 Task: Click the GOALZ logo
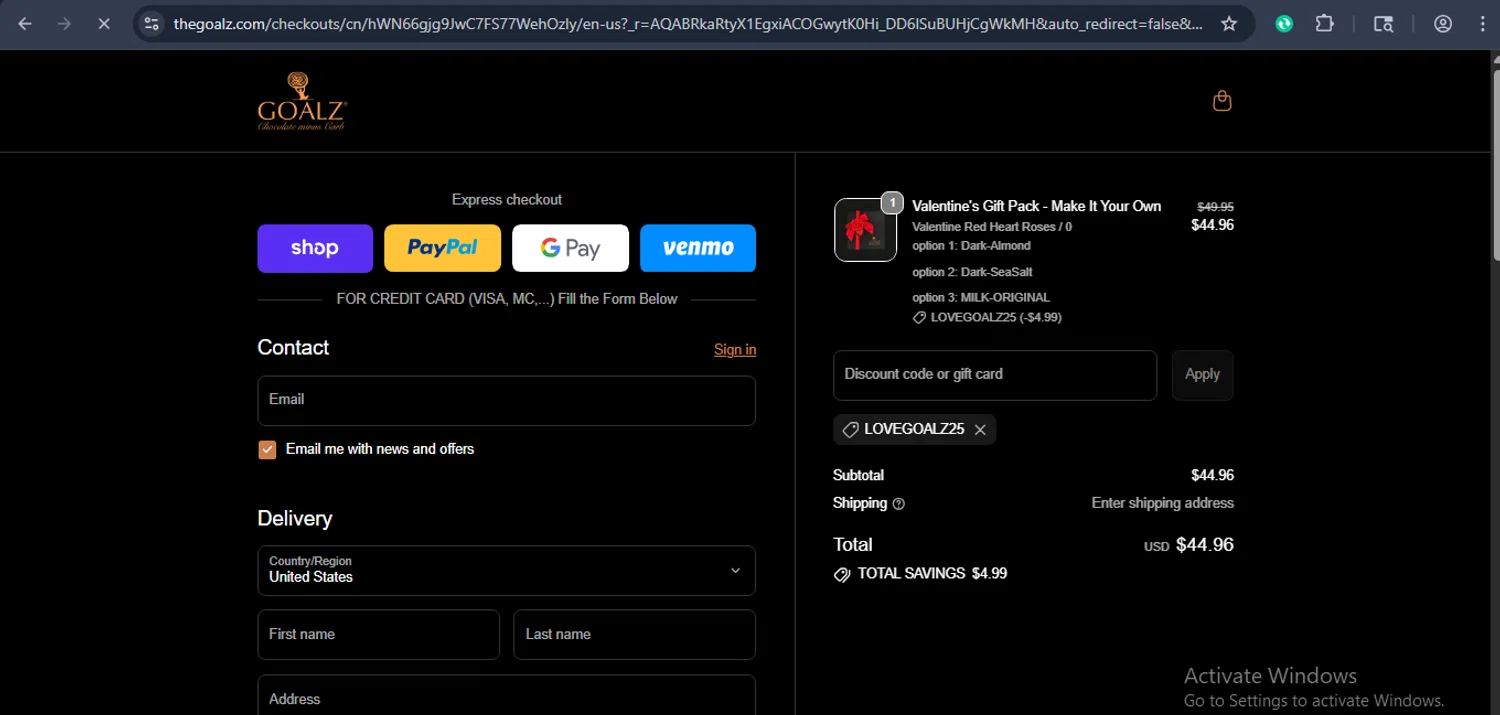302,101
